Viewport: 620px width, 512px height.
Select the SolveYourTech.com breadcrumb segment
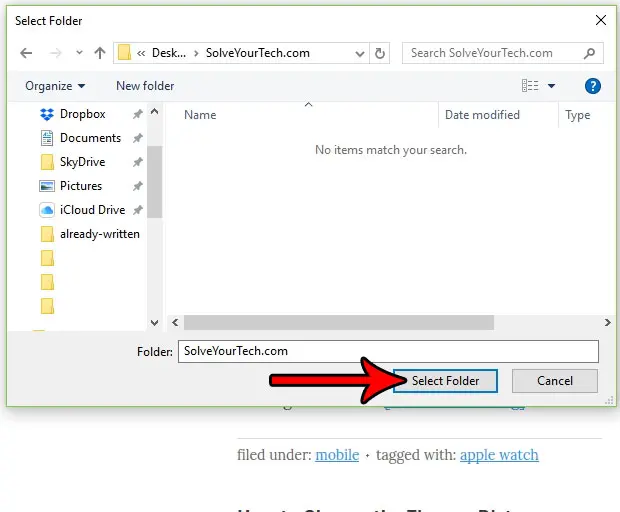pyautogui.click(x=257, y=53)
